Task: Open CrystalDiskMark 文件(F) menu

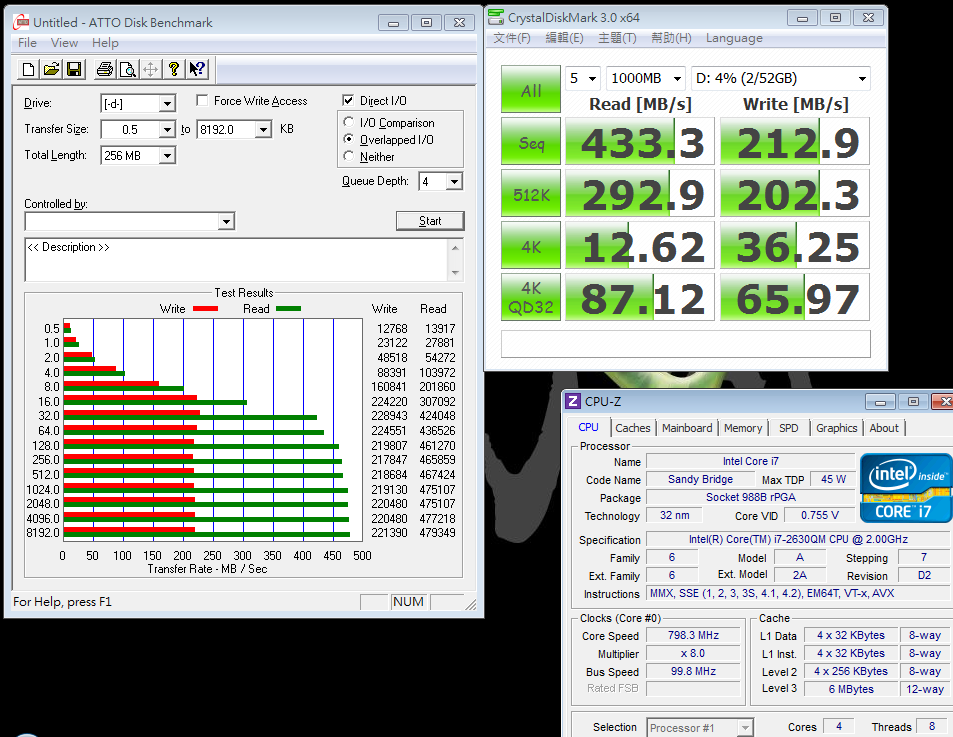Action: pyautogui.click(x=512, y=38)
